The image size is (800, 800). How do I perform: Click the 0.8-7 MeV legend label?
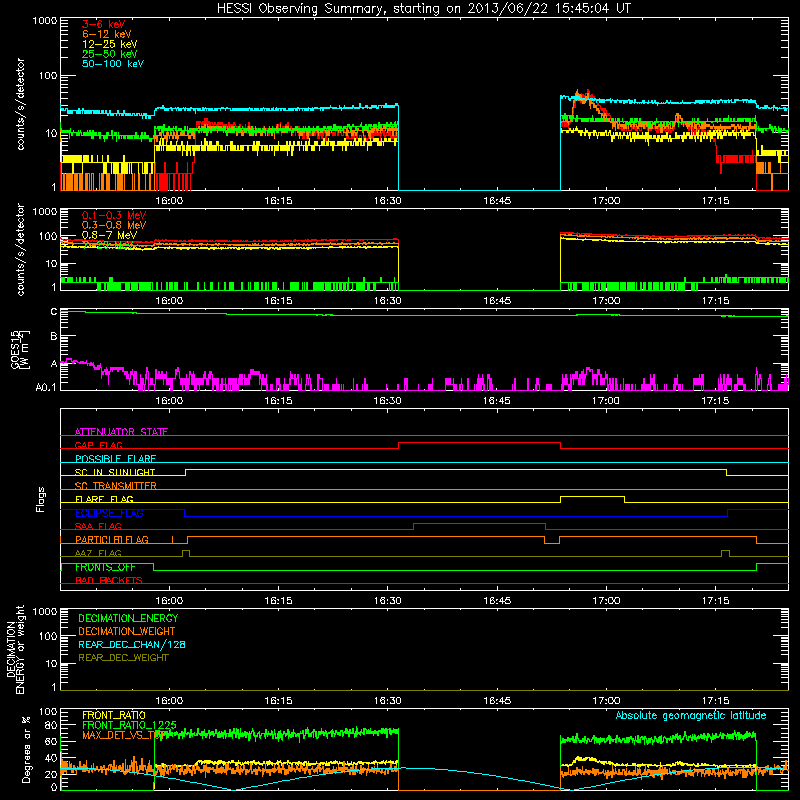pyautogui.click(x=109, y=235)
